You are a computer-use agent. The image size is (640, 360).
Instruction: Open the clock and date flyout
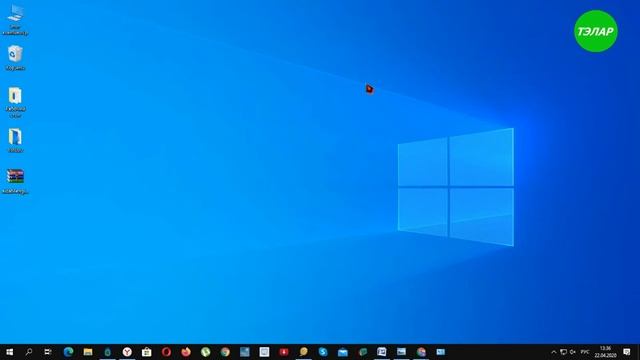tap(605, 352)
